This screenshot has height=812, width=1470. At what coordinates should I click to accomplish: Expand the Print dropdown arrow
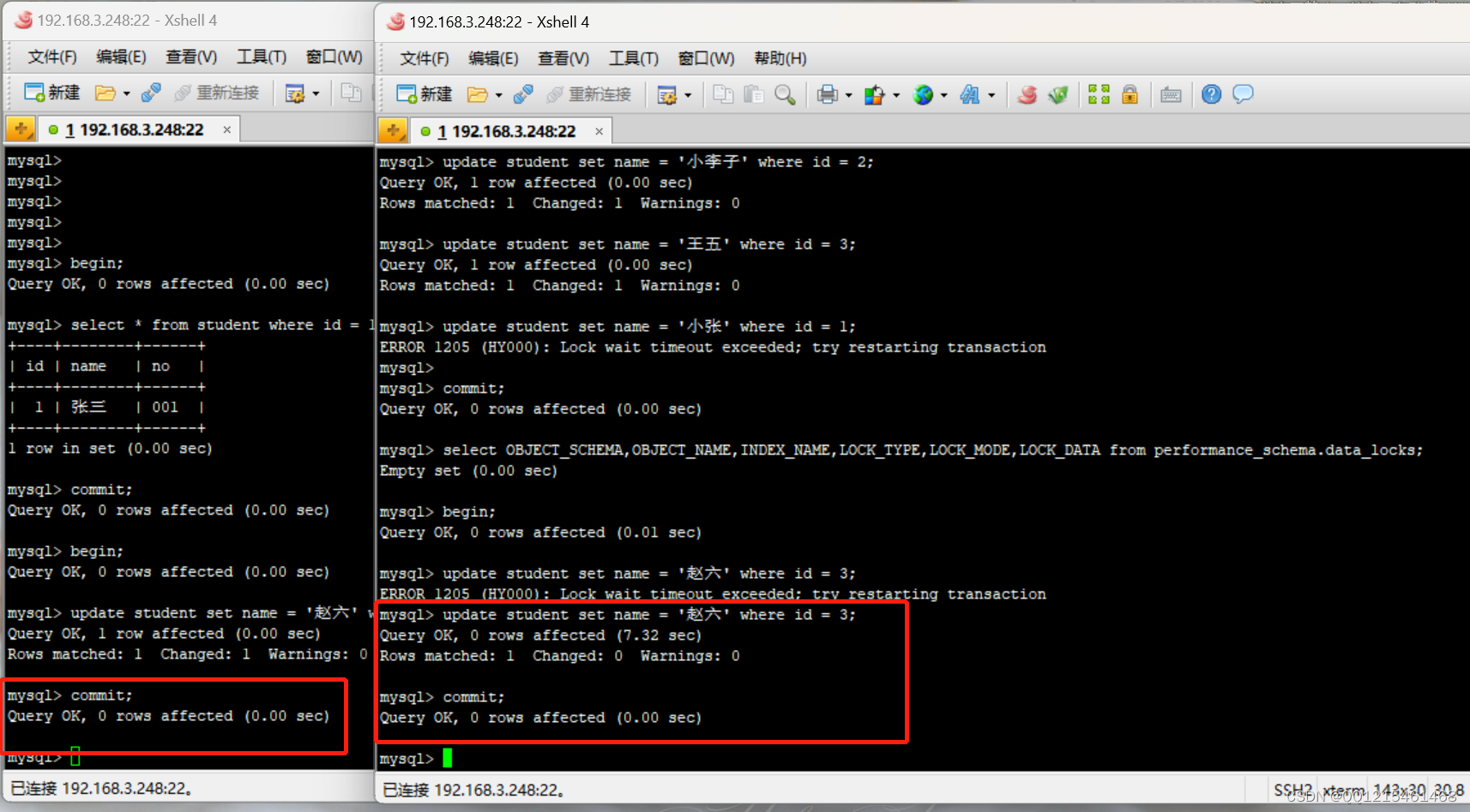pyautogui.click(x=849, y=95)
